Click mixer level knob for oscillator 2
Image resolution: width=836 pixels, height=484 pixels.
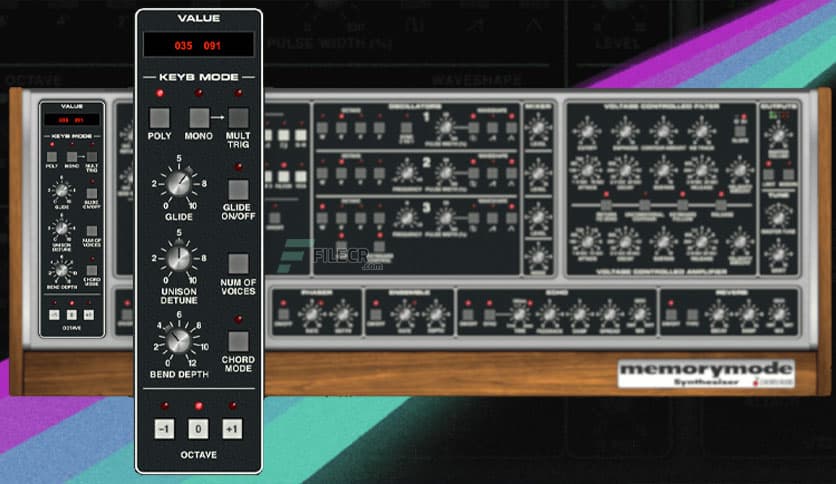click(x=538, y=174)
